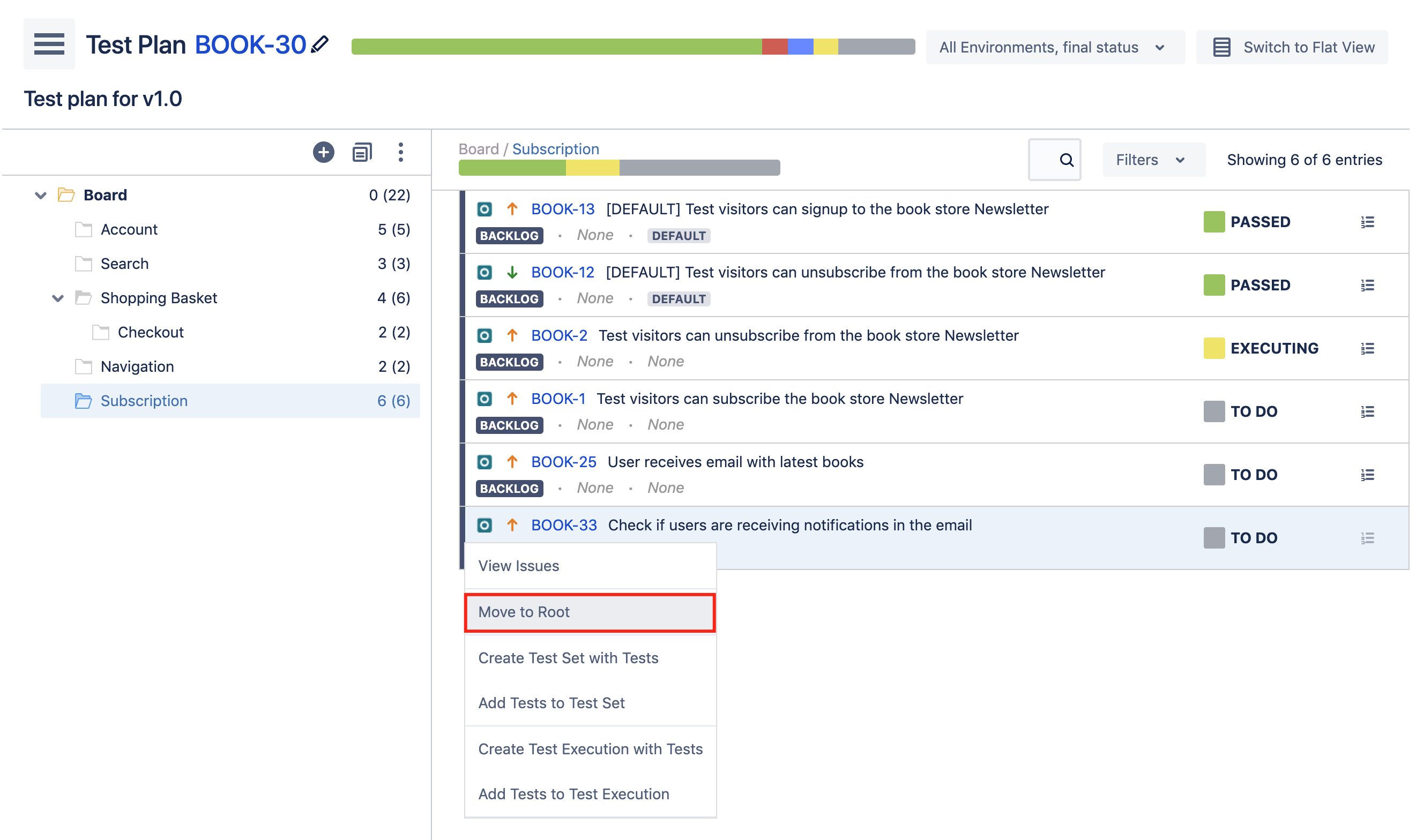
Task: Choose View Issues from context menu
Action: [590, 566]
